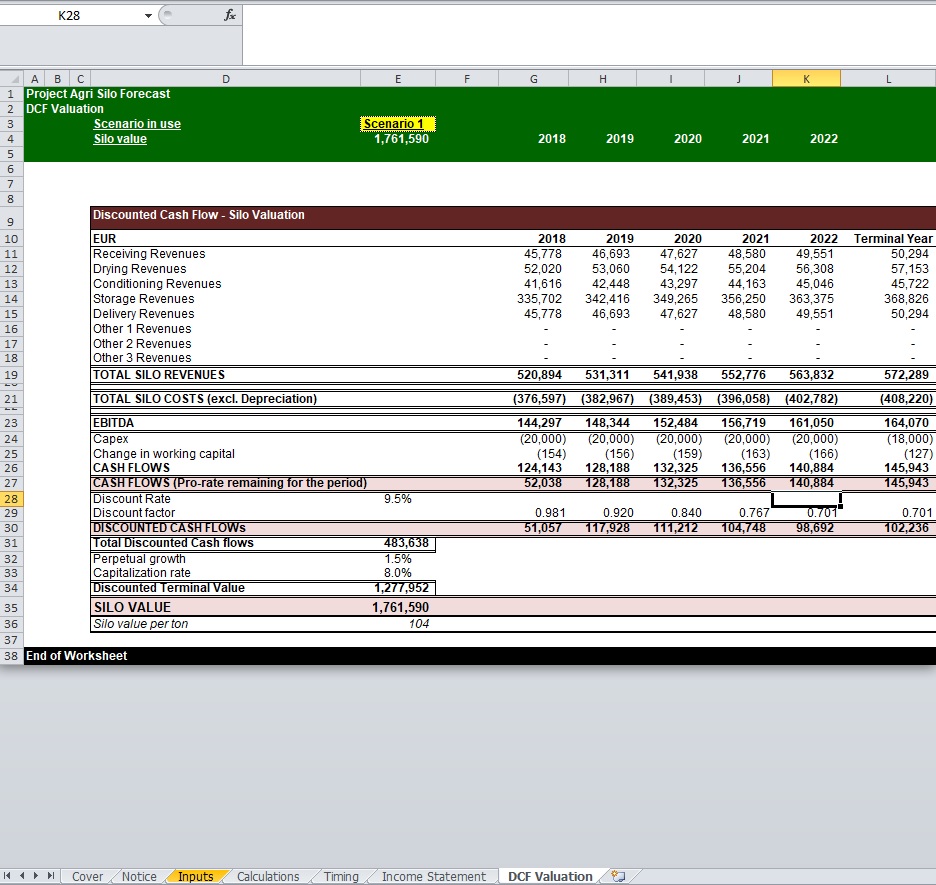Screen dimensions: 936x885
Task: Select row 28 header
Action: (x=11, y=499)
